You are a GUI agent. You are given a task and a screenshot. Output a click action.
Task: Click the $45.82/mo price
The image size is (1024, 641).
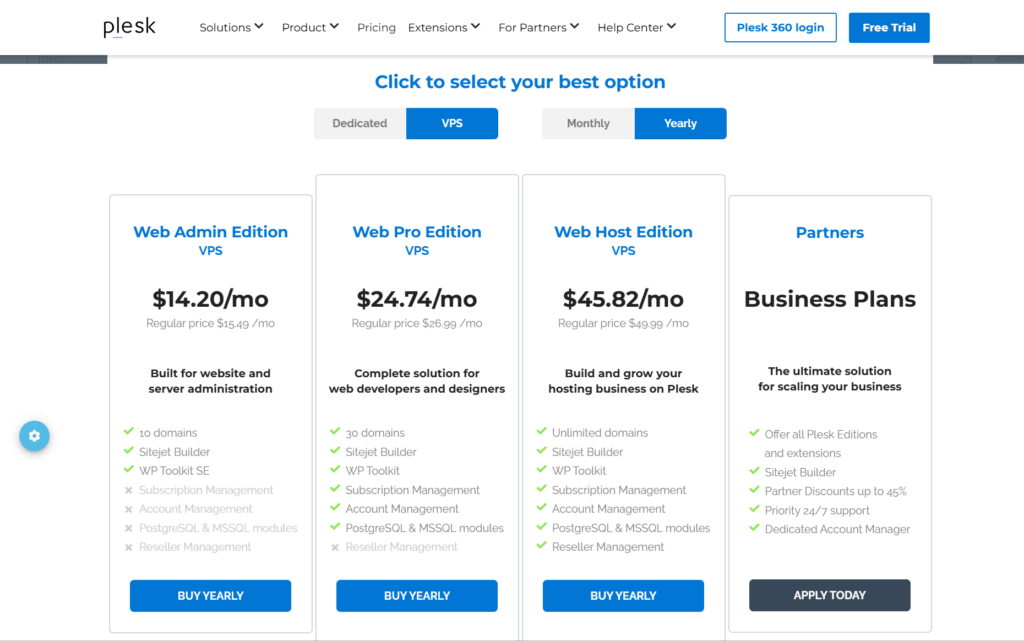tap(623, 299)
